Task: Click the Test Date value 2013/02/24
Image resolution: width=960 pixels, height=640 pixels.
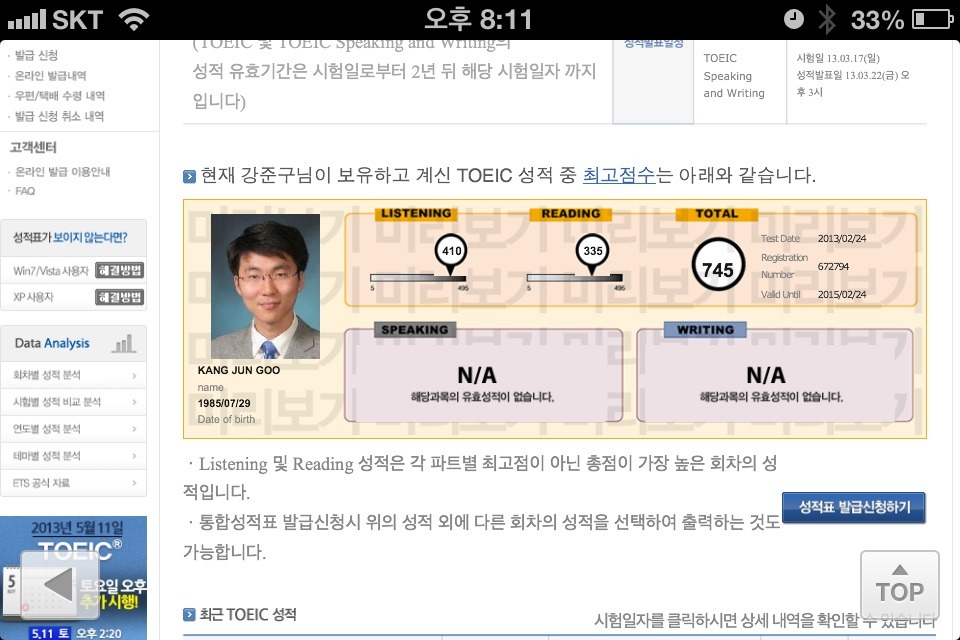Action: point(842,238)
